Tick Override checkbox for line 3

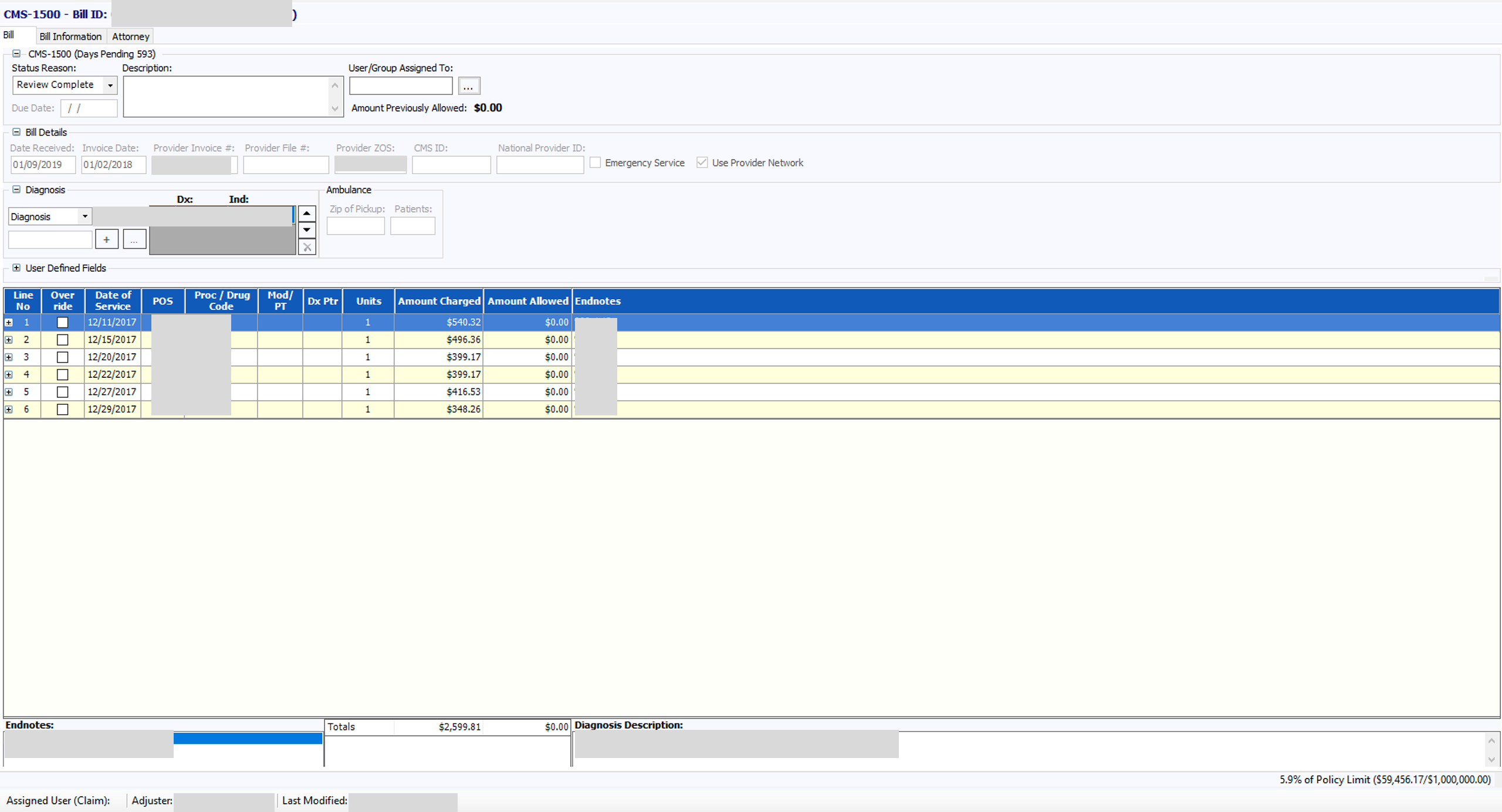pyautogui.click(x=62, y=357)
